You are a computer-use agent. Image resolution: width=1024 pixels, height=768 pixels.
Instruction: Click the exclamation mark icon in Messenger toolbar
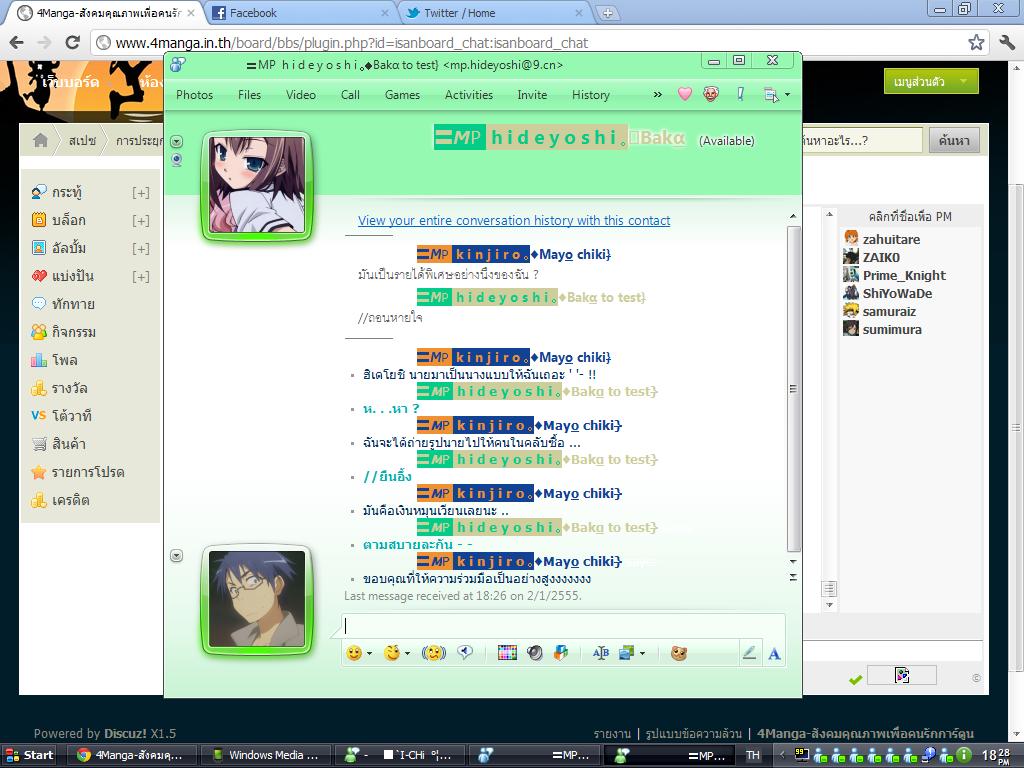click(740, 94)
